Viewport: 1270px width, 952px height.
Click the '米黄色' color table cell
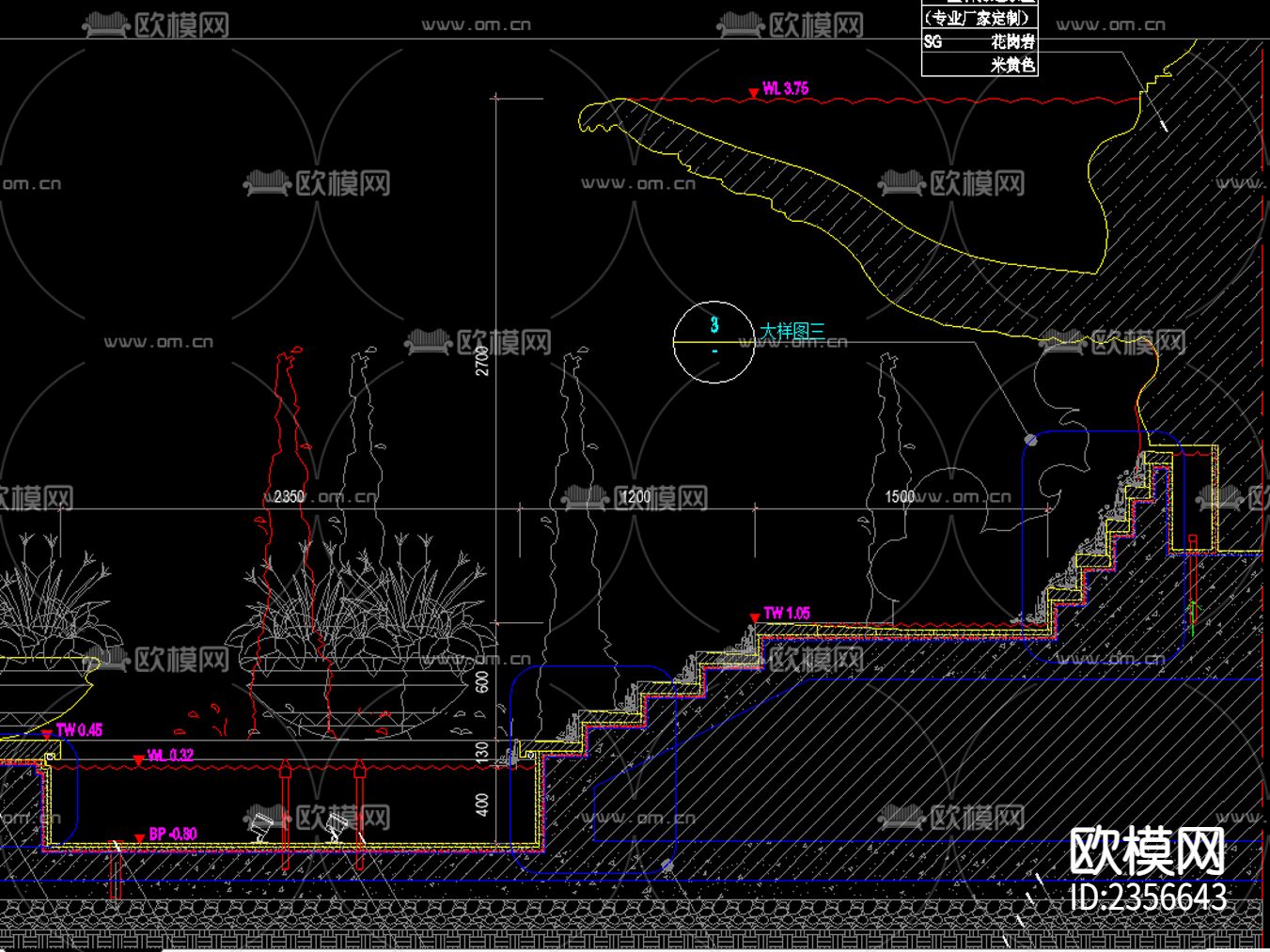pyautogui.click(x=1012, y=65)
